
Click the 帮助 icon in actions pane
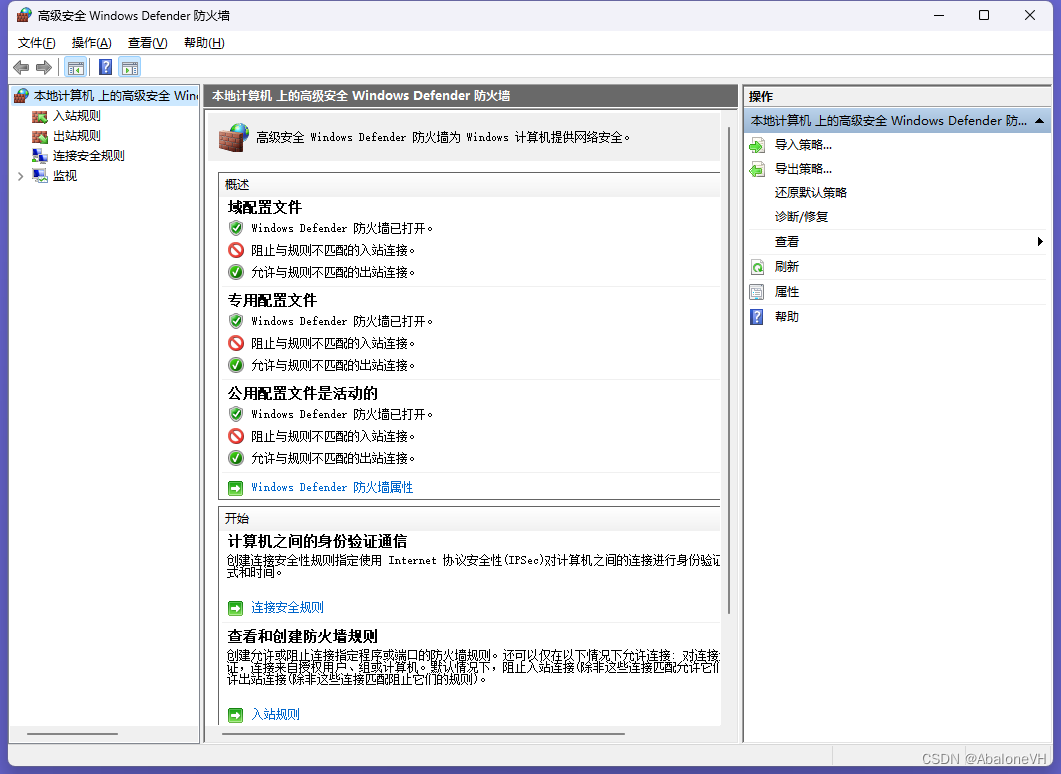click(757, 317)
